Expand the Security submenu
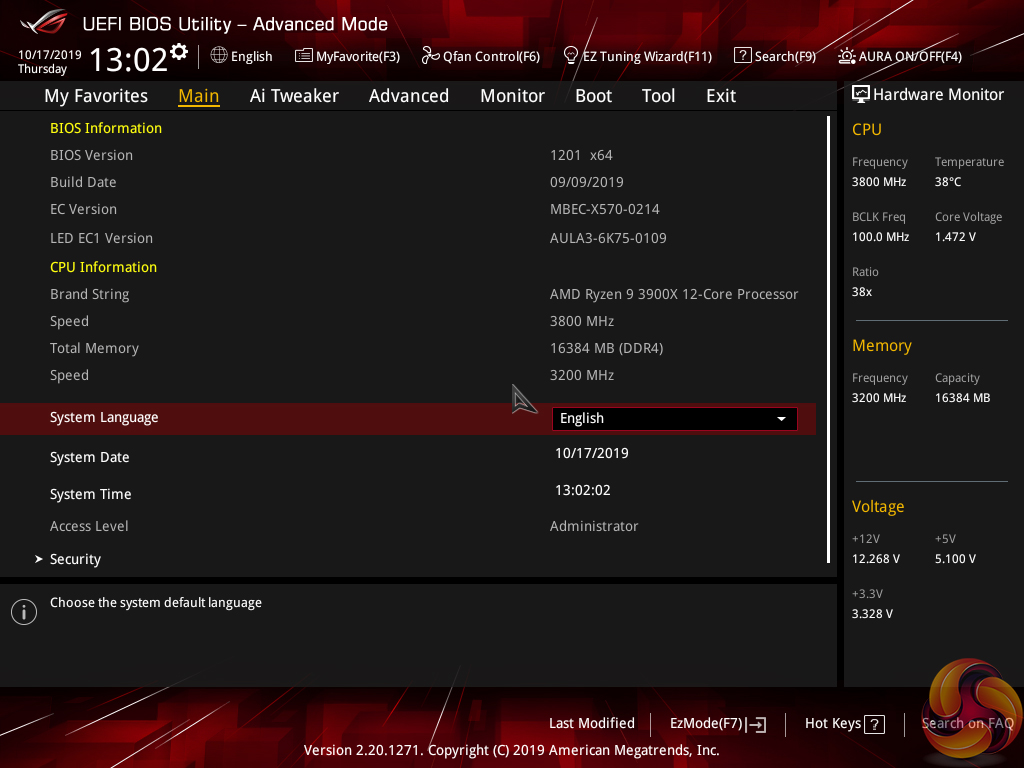This screenshot has height=768, width=1024. (x=75, y=560)
